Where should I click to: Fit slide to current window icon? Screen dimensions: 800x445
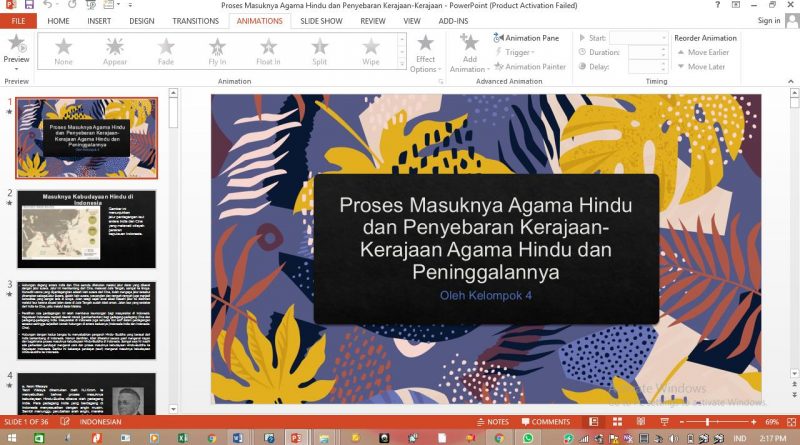[791, 422]
